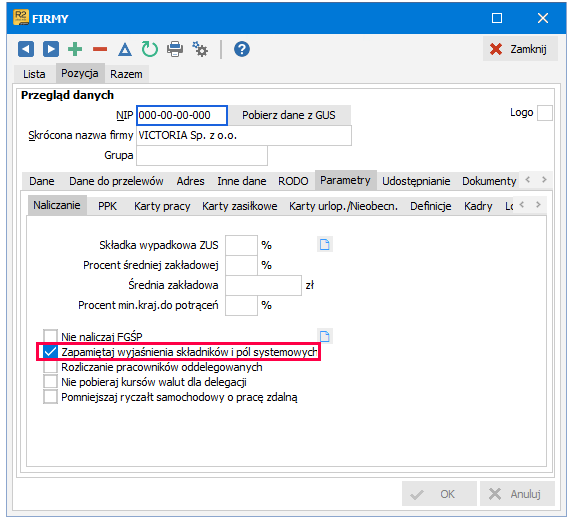
Task: Open settings gears icon in toolbar
Action: (x=200, y=49)
